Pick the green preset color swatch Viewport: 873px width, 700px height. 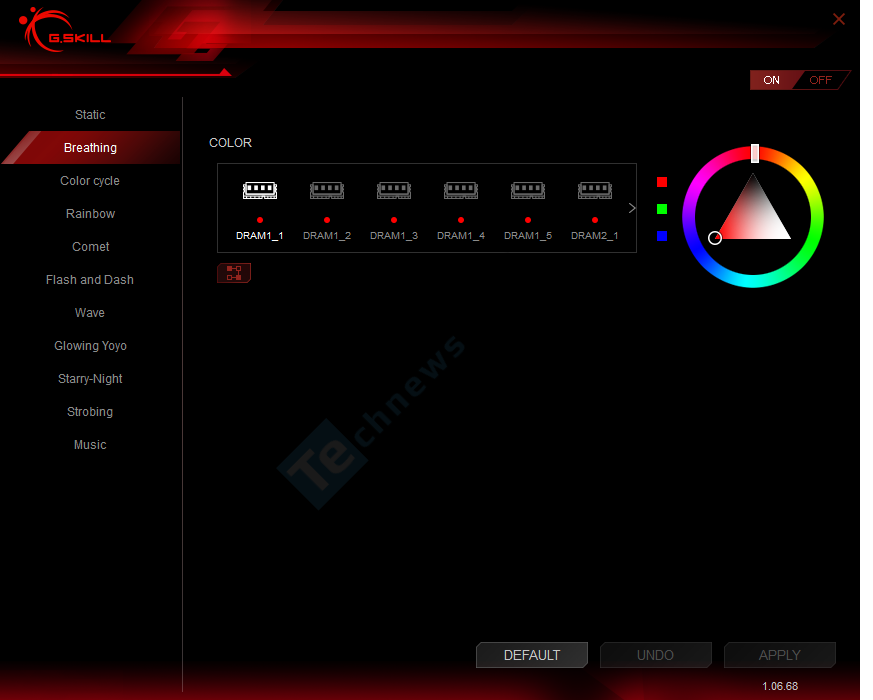point(662,209)
